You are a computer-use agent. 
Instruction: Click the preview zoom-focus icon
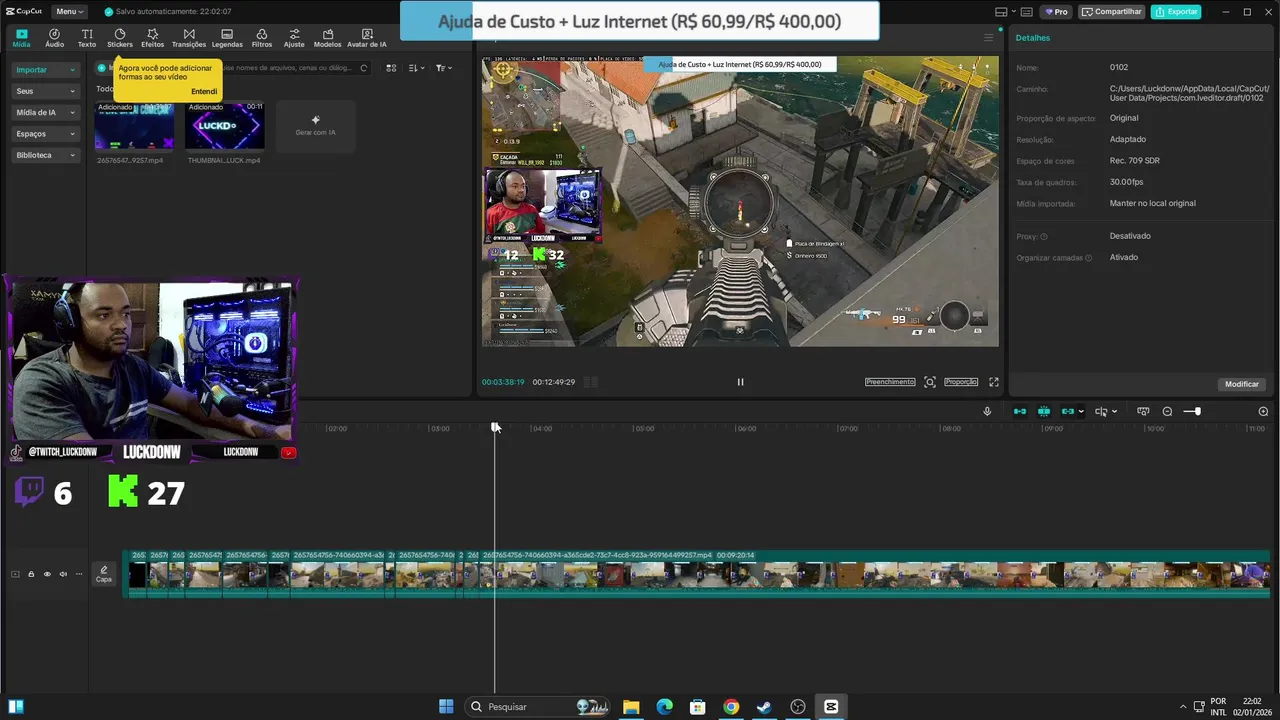[x=930, y=382]
